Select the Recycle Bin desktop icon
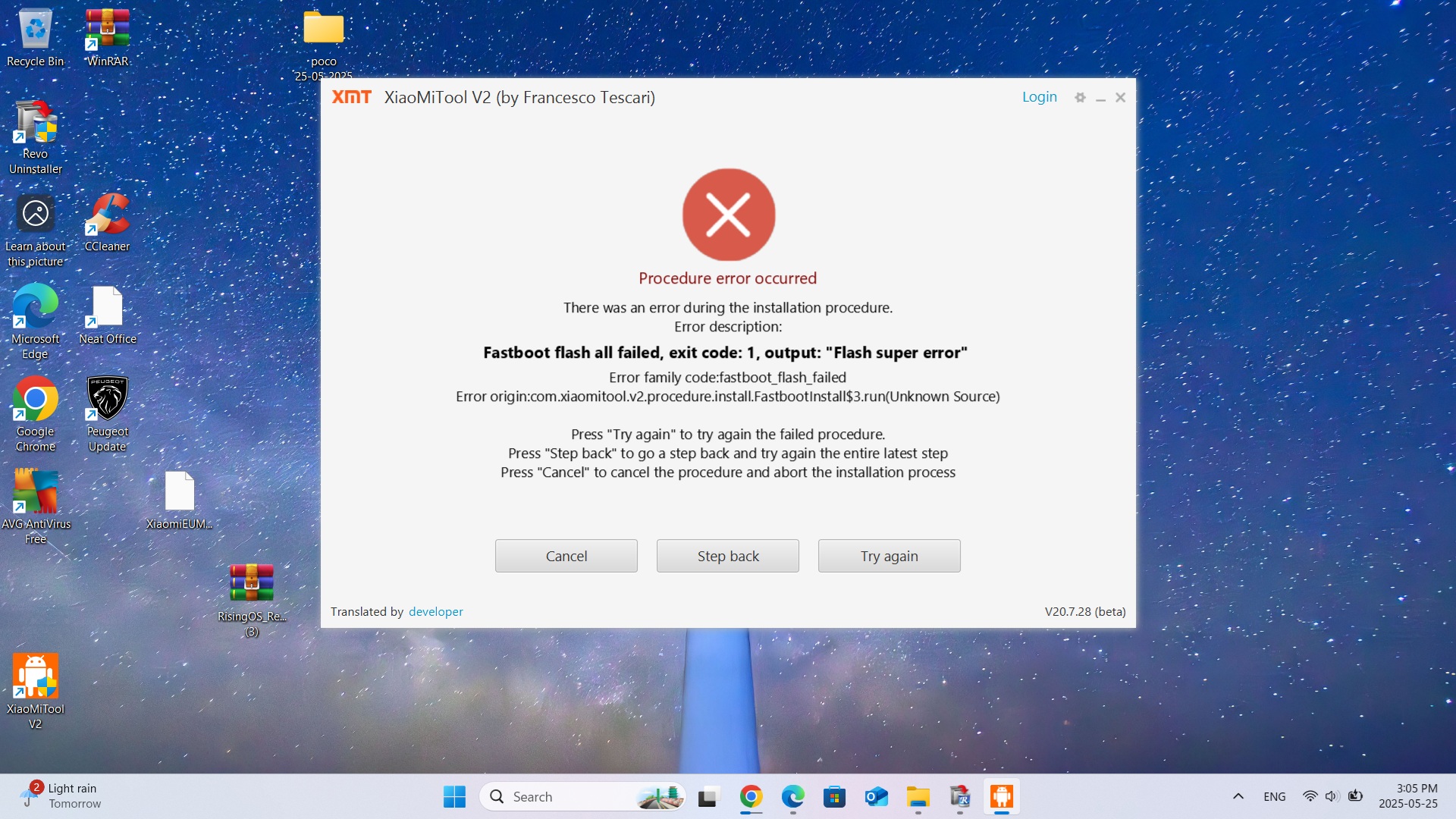Image resolution: width=1456 pixels, height=819 pixels. tap(35, 38)
